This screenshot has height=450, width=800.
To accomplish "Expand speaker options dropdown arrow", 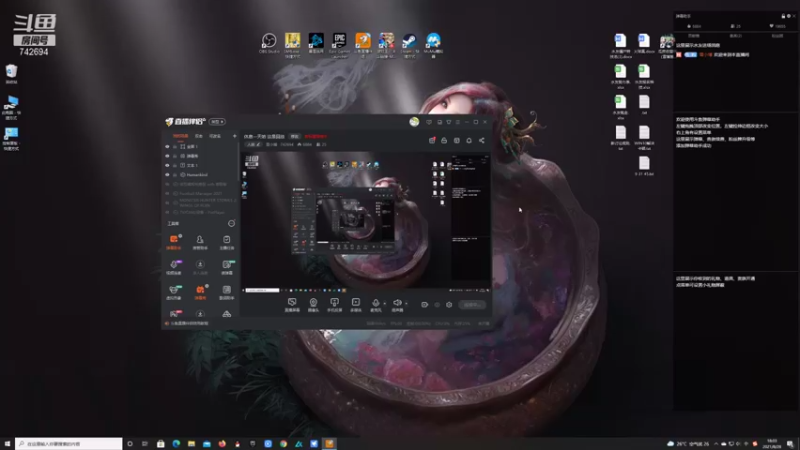I will tap(406, 304).
